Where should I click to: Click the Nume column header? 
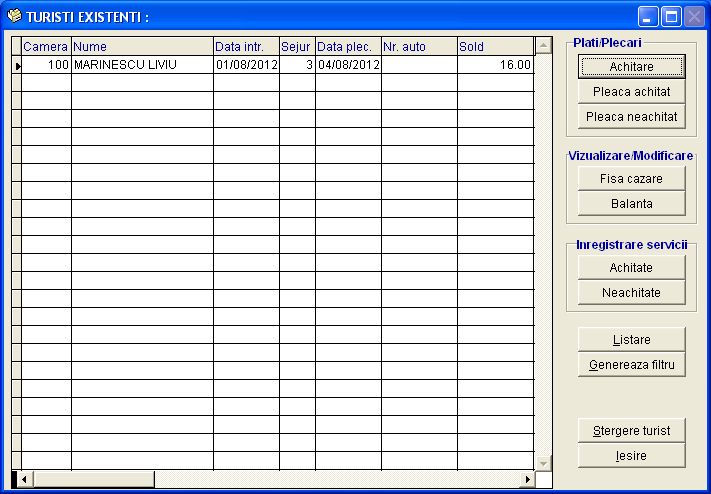click(142, 46)
